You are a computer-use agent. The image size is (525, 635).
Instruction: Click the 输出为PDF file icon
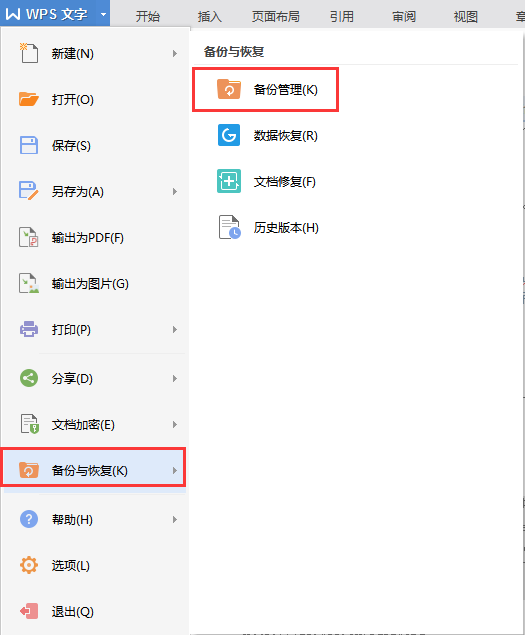tap(29, 237)
